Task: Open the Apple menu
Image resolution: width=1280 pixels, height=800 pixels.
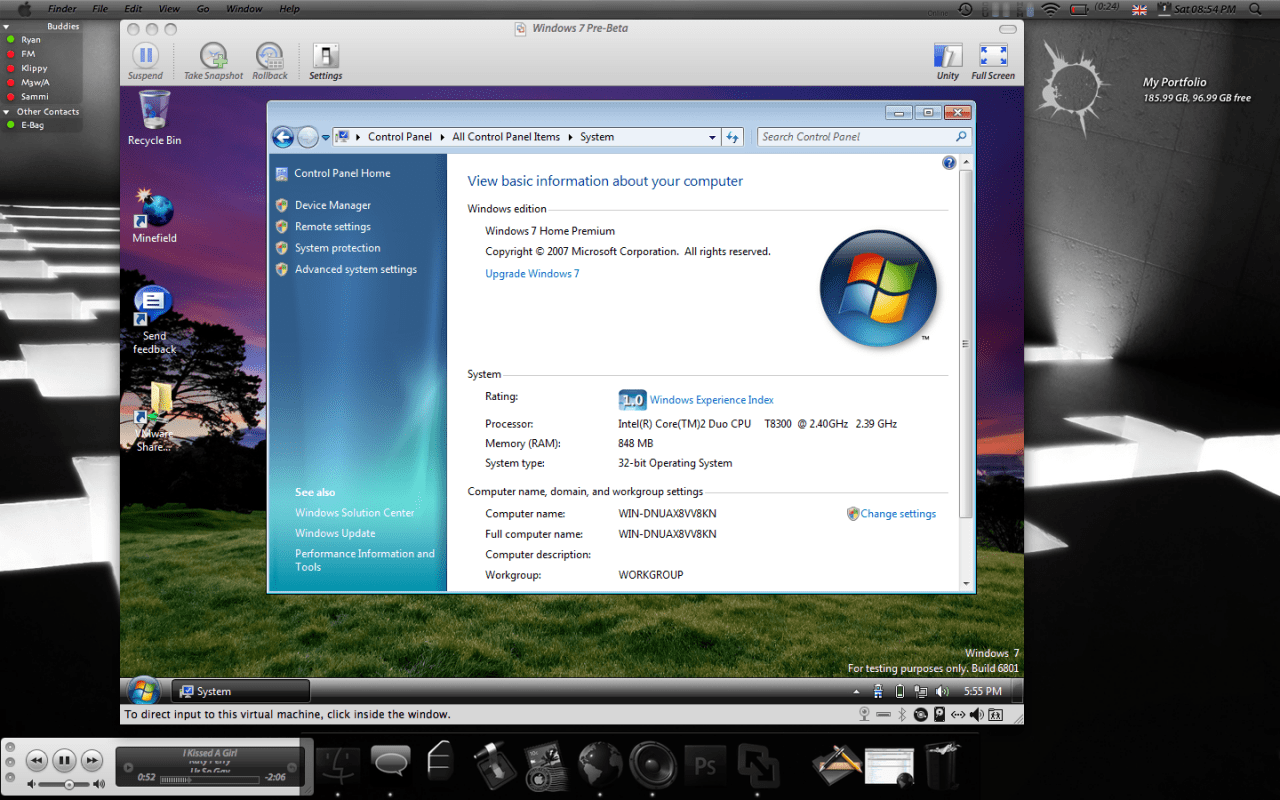Action: point(25,9)
